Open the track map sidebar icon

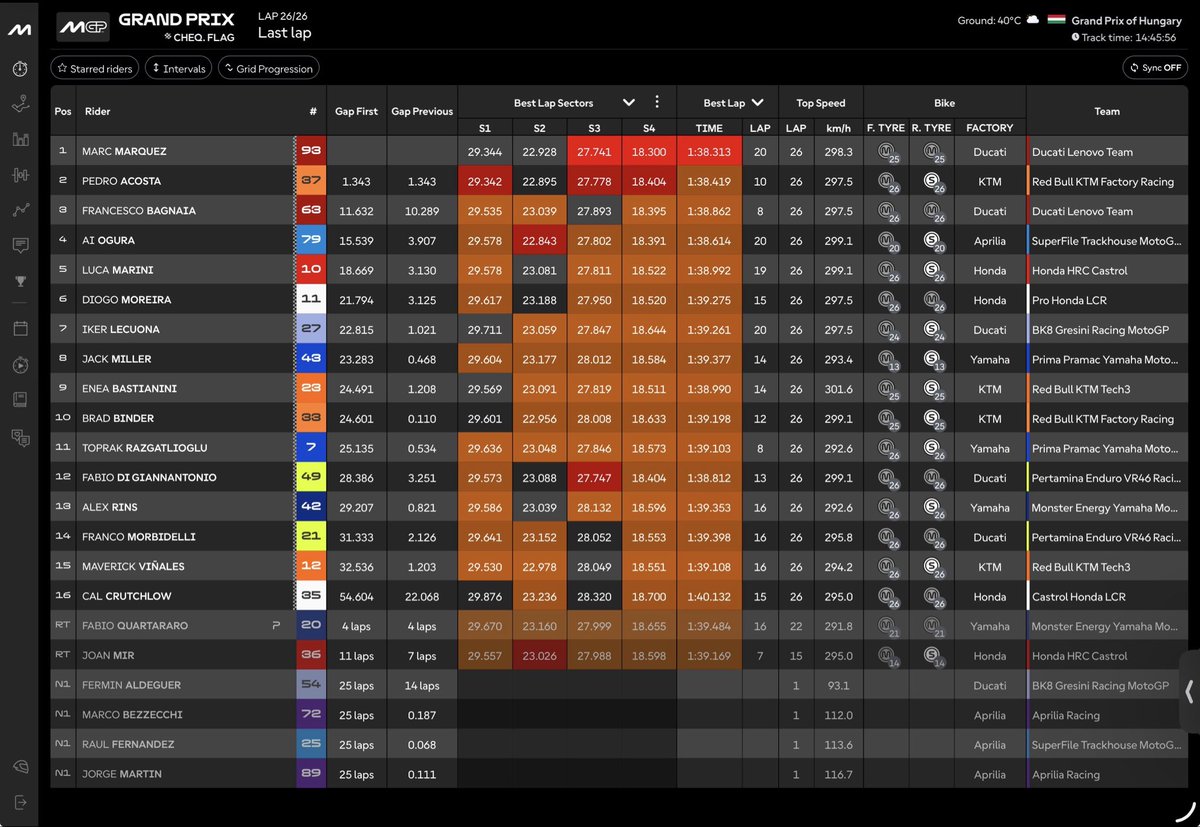(19, 104)
